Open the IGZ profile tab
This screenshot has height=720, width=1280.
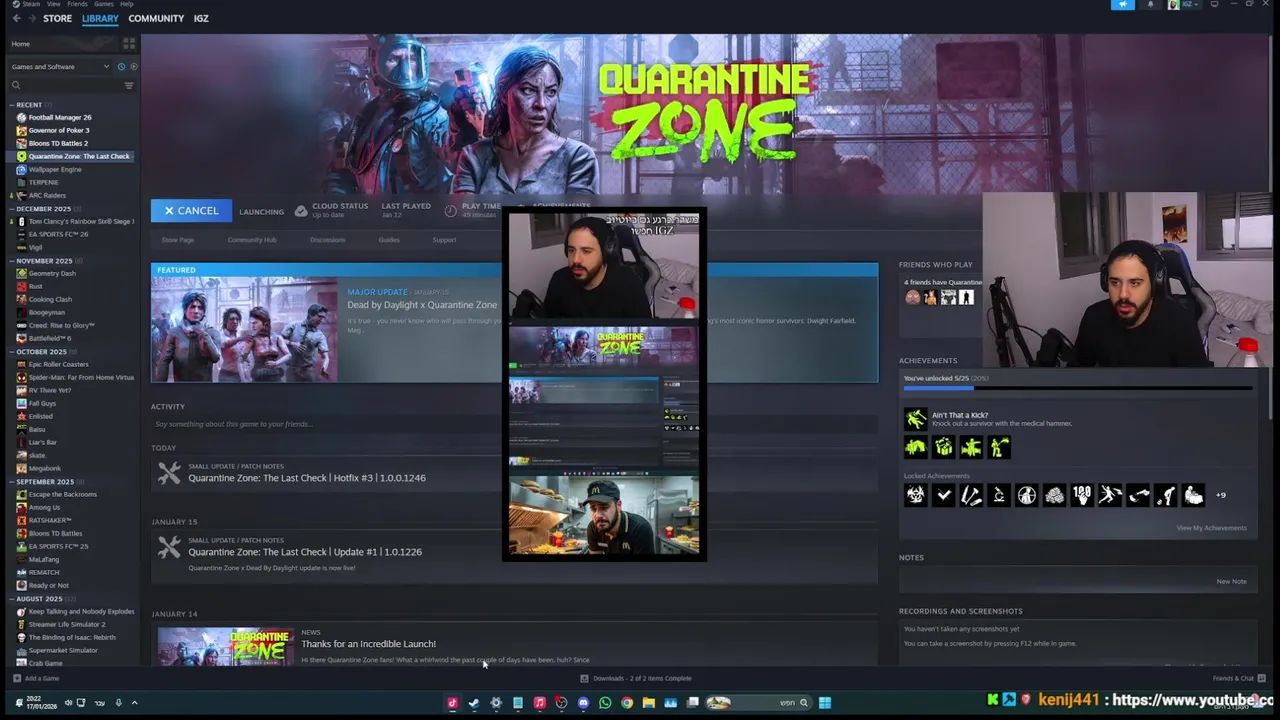click(201, 18)
